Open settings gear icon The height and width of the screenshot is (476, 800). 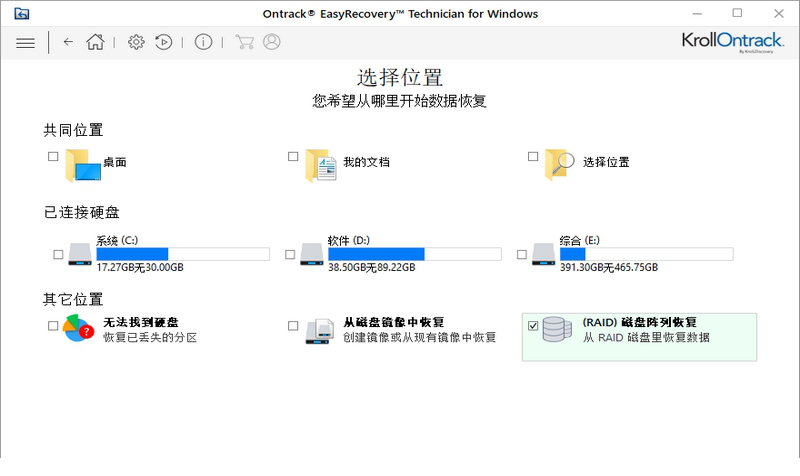pos(136,42)
